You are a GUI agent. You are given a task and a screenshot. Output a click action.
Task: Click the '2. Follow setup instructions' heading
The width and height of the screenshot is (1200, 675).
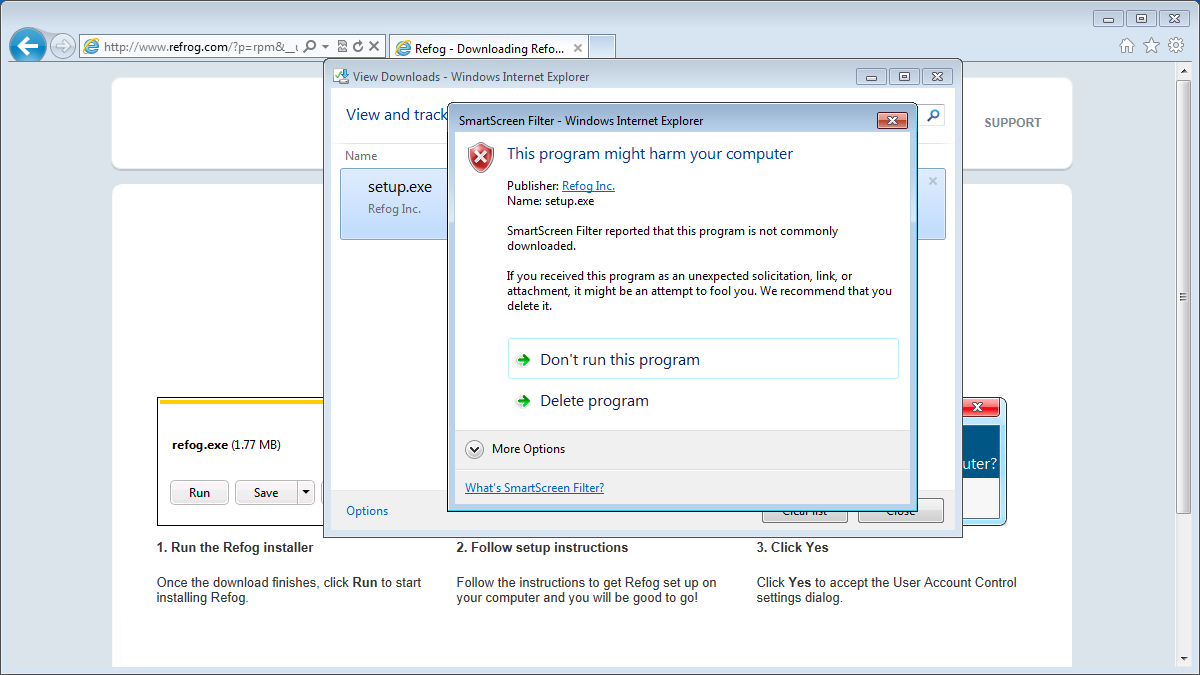(542, 548)
